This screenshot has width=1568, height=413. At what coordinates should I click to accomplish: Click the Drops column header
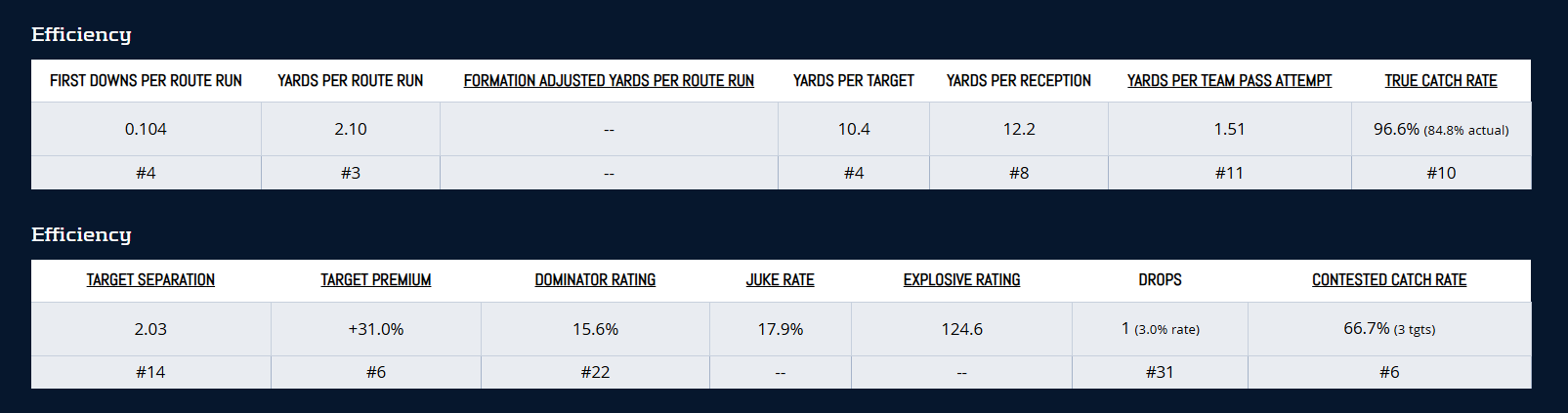click(x=1160, y=280)
